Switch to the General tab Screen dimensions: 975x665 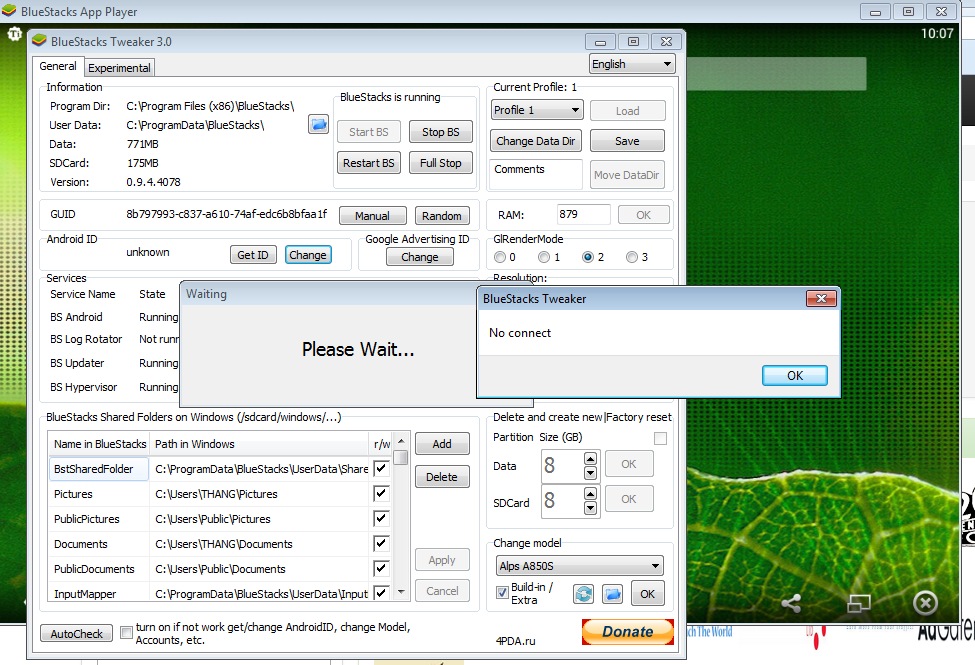[x=58, y=66]
